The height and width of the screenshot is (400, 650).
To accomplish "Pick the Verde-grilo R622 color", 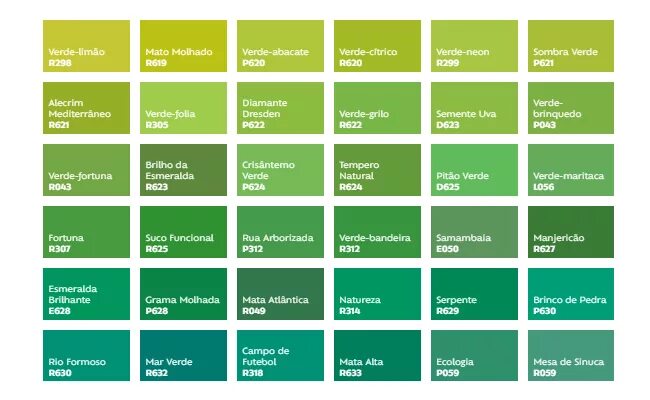I will [377, 108].
